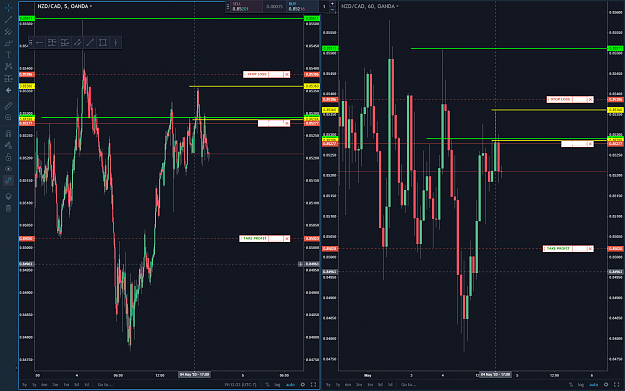This screenshot has width=625, height=391.
Task: Select the zoom-in magnifier tool
Action: click(x=8, y=118)
